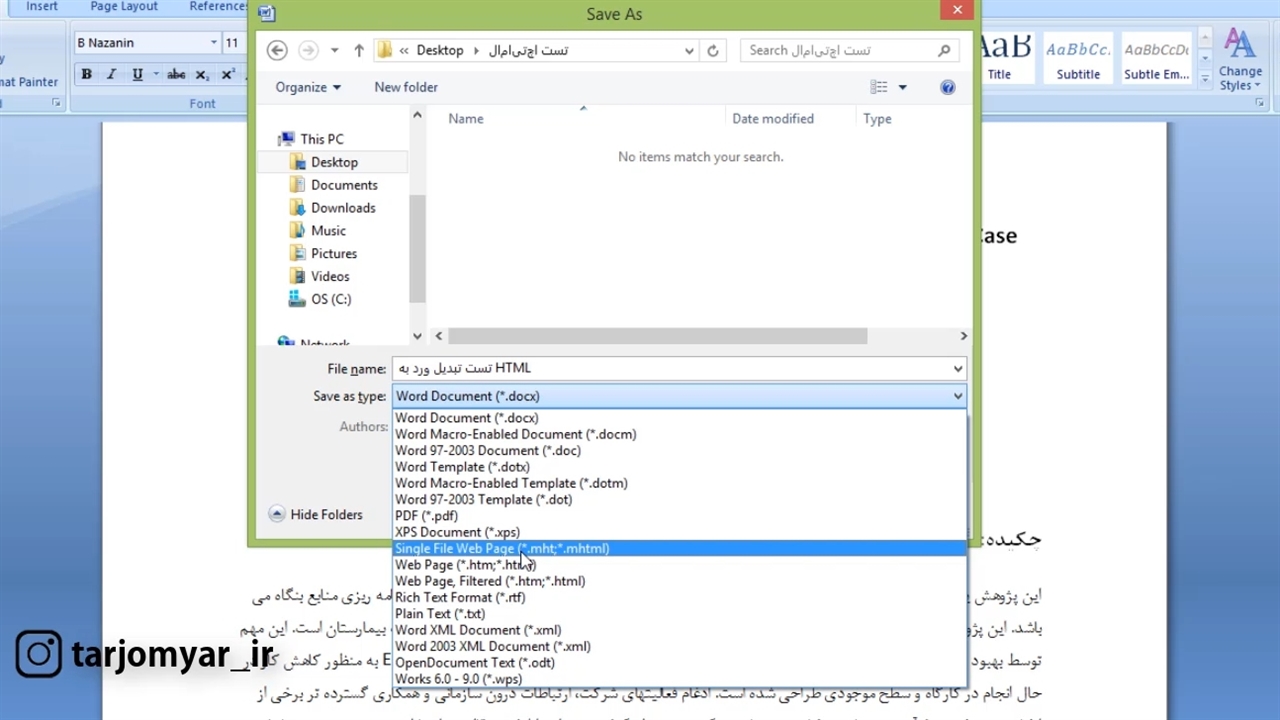The image size is (1280, 720).
Task: Click the Up folder arrow icon
Action: pyautogui.click(x=359, y=50)
